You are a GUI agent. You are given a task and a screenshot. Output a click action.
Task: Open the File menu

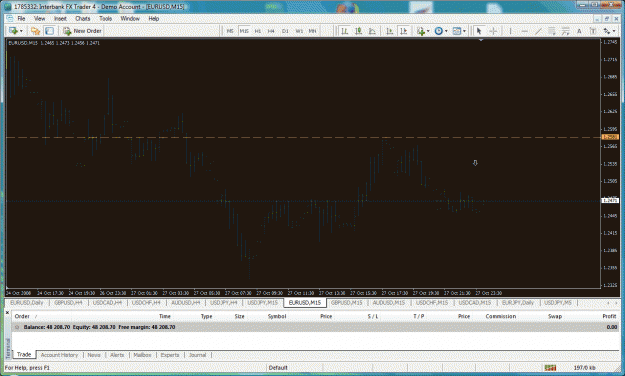click(x=21, y=18)
